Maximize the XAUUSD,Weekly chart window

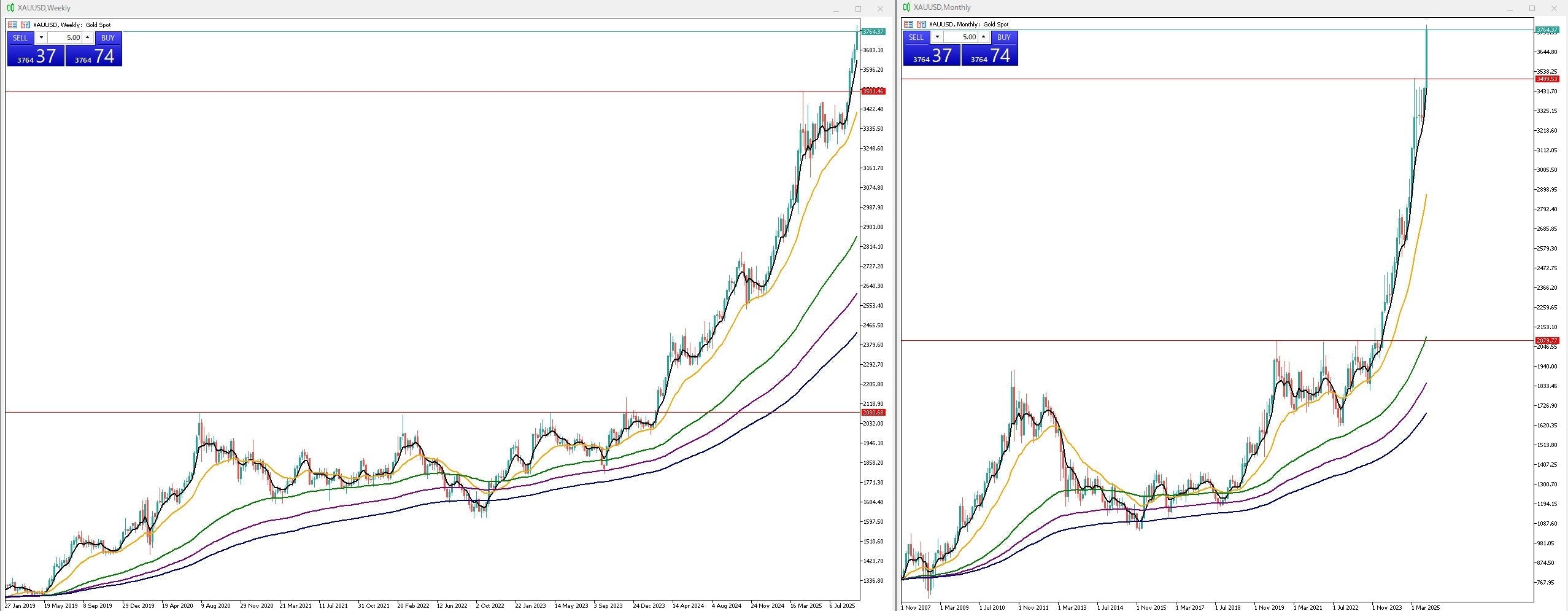coord(858,9)
